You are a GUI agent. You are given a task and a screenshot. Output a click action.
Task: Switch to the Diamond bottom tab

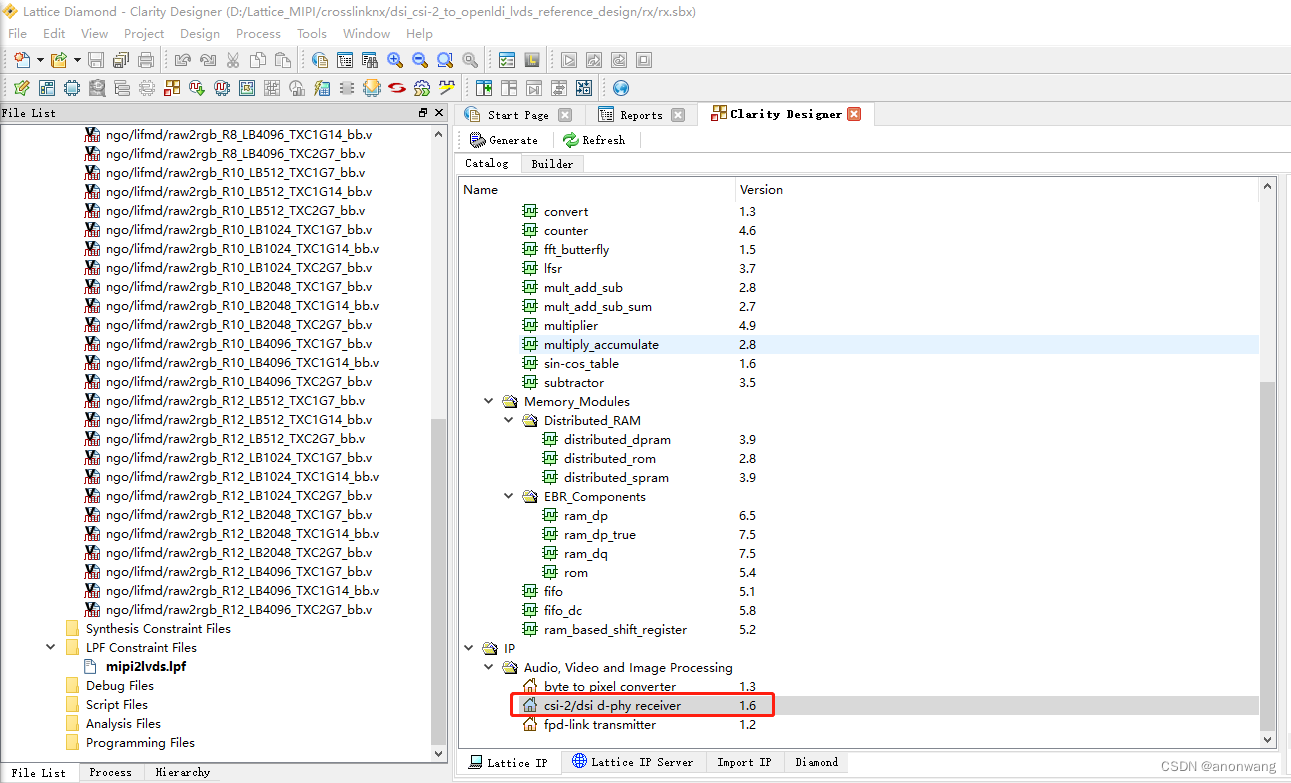pos(817,762)
